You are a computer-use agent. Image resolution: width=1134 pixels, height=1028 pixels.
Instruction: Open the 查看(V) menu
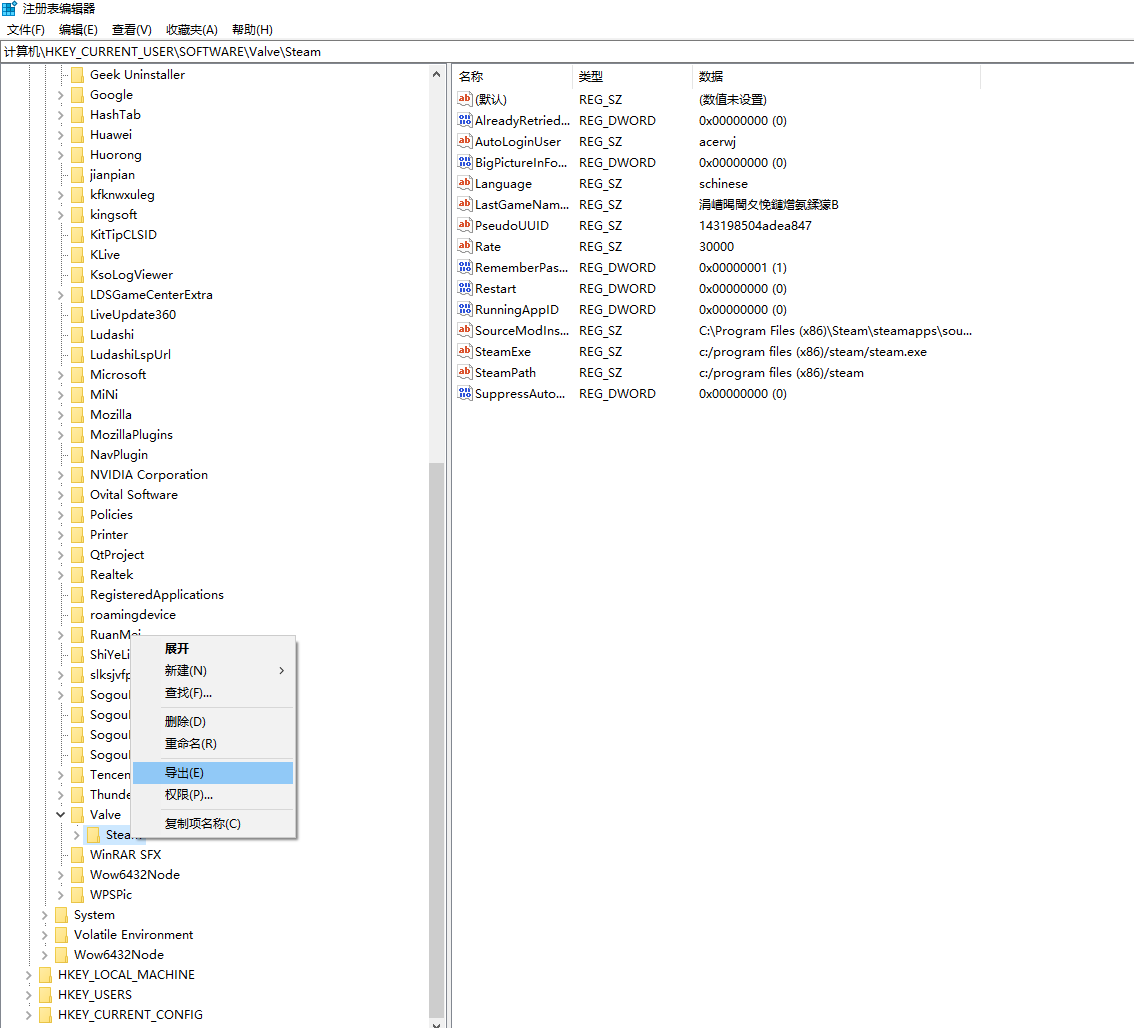click(132, 30)
